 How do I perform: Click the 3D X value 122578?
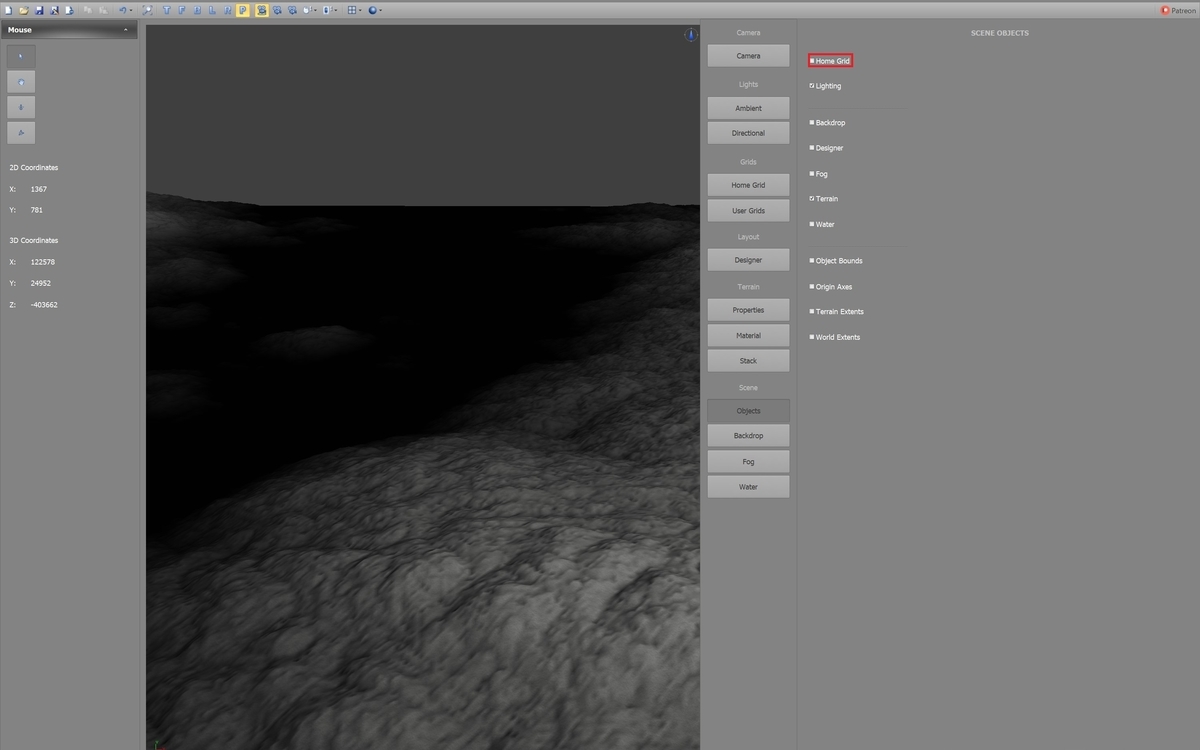click(x=42, y=262)
